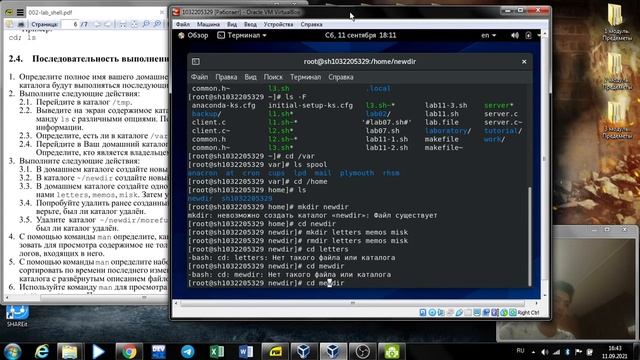Click the RU language indicator in system tray
640x360 pixels.
(520, 351)
